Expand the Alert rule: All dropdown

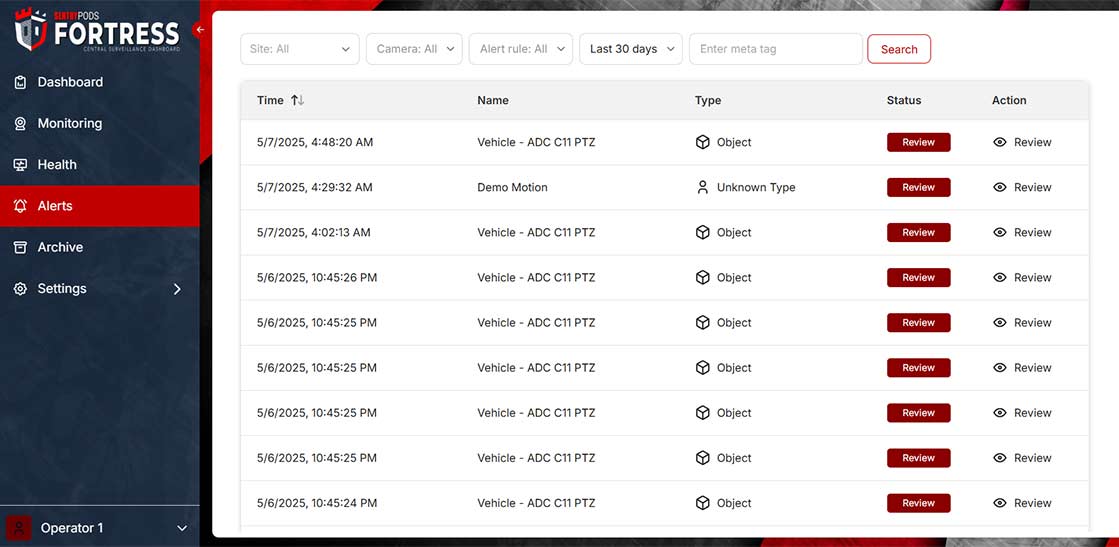pyautogui.click(x=521, y=49)
